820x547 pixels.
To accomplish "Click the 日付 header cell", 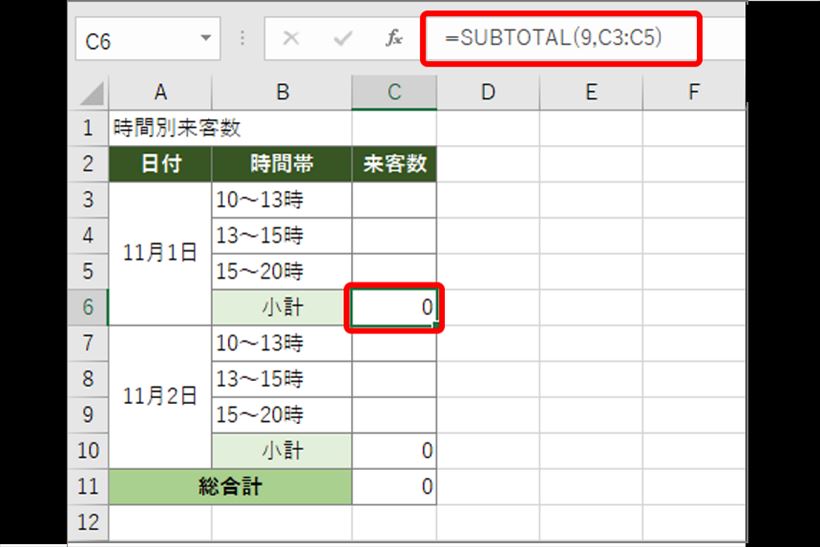I will [161, 164].
